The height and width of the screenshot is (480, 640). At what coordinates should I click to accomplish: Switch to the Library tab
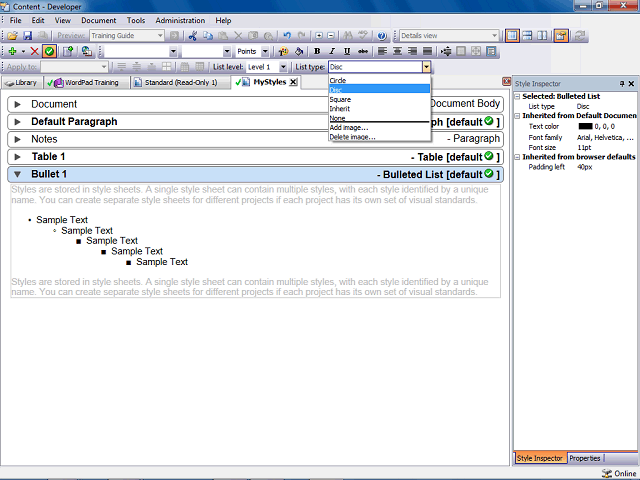pyautogui.click(x=21, y=83)
